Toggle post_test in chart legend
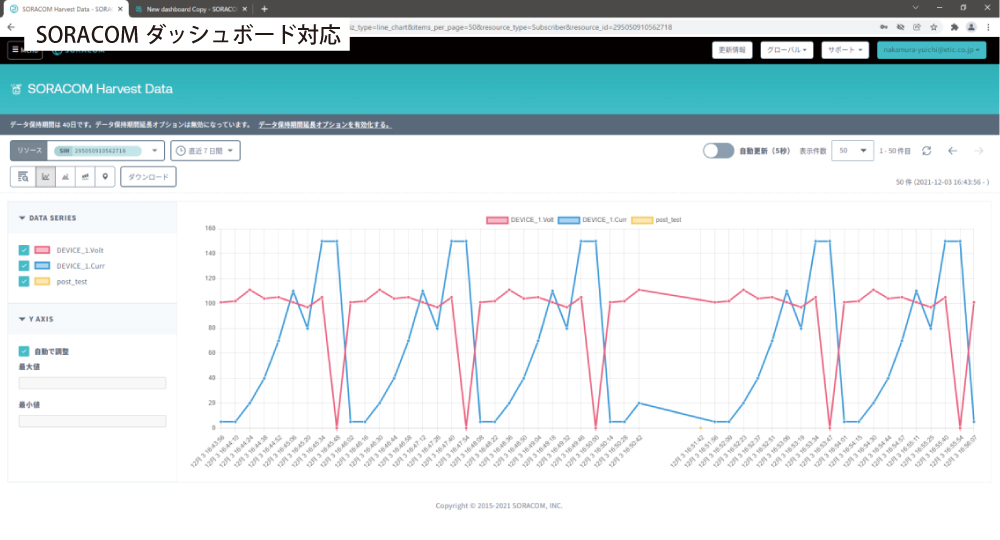The height and width of the screenshot is (540, 1000). pyautogui.click(x=657, y=220)
